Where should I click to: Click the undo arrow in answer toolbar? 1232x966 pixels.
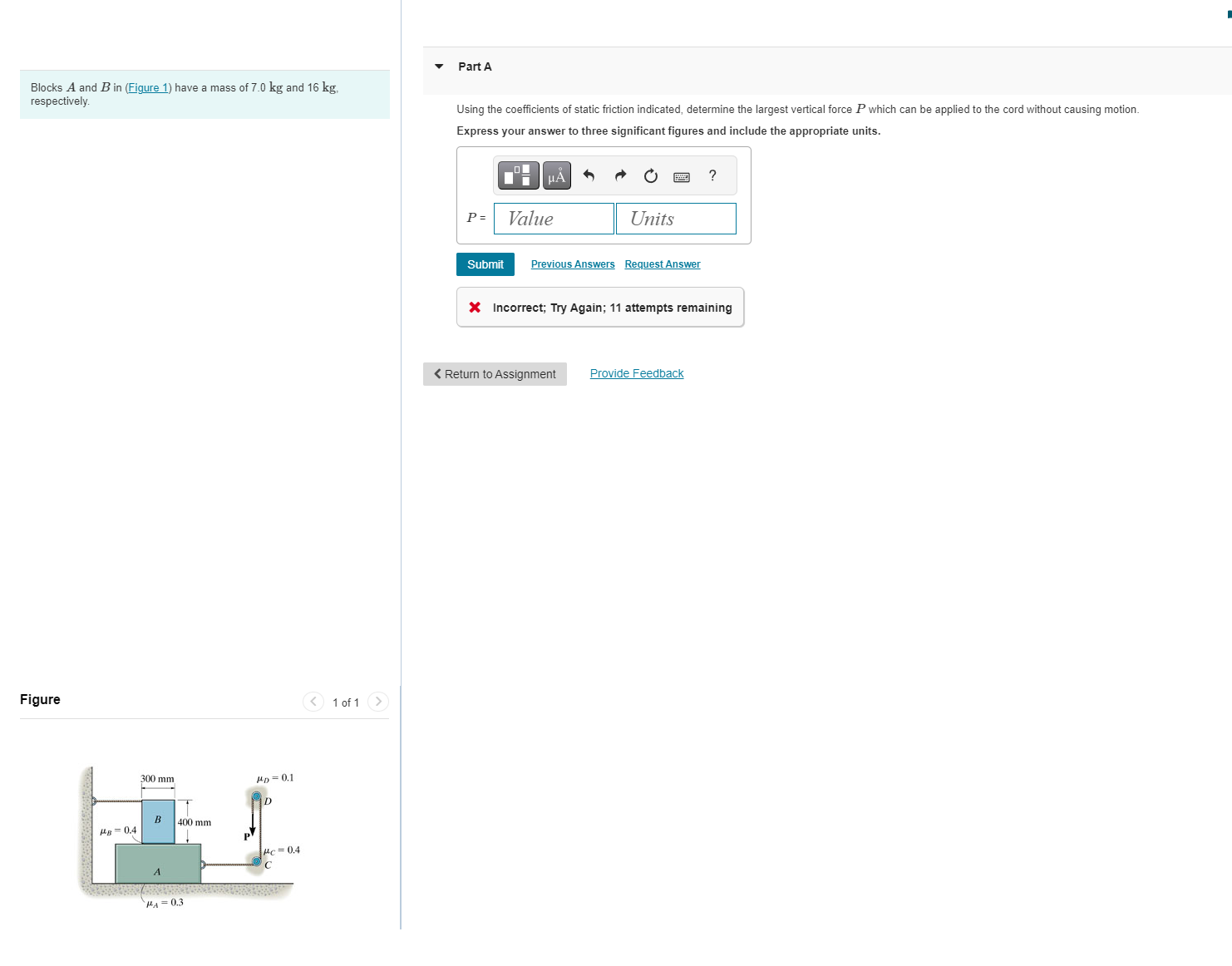589,175
